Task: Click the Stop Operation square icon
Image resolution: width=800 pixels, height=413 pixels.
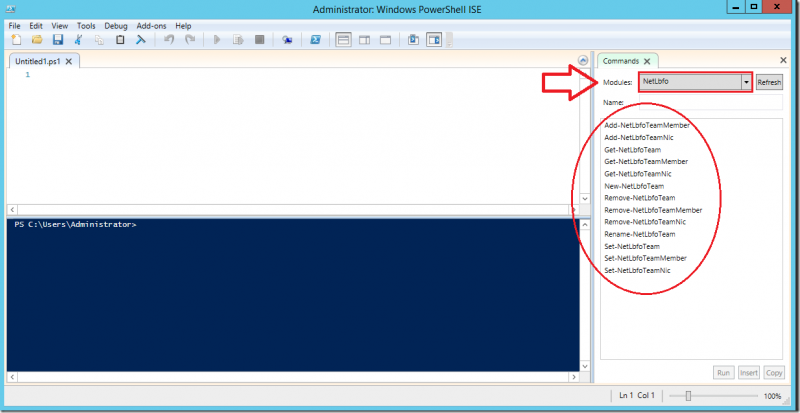Action: [x=259, y=39]
